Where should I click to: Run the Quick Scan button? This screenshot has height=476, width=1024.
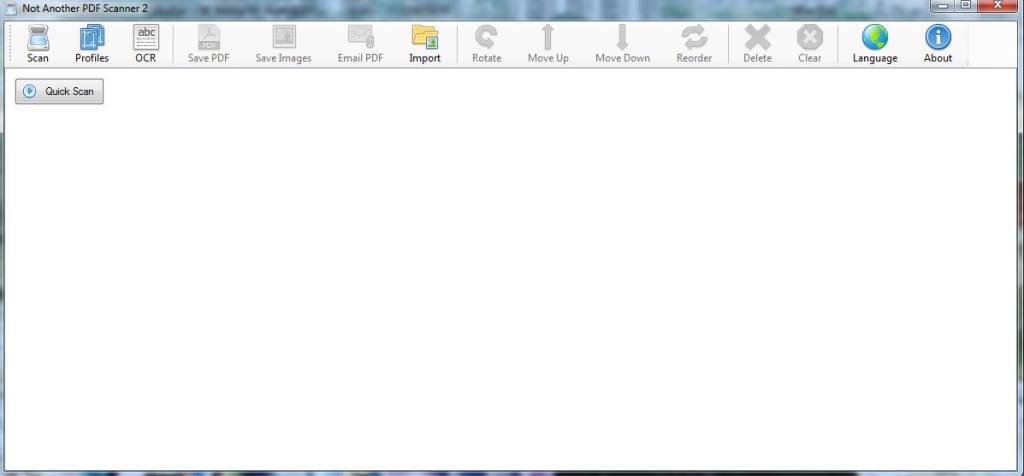pyautogui.click(x=59, y=91)
